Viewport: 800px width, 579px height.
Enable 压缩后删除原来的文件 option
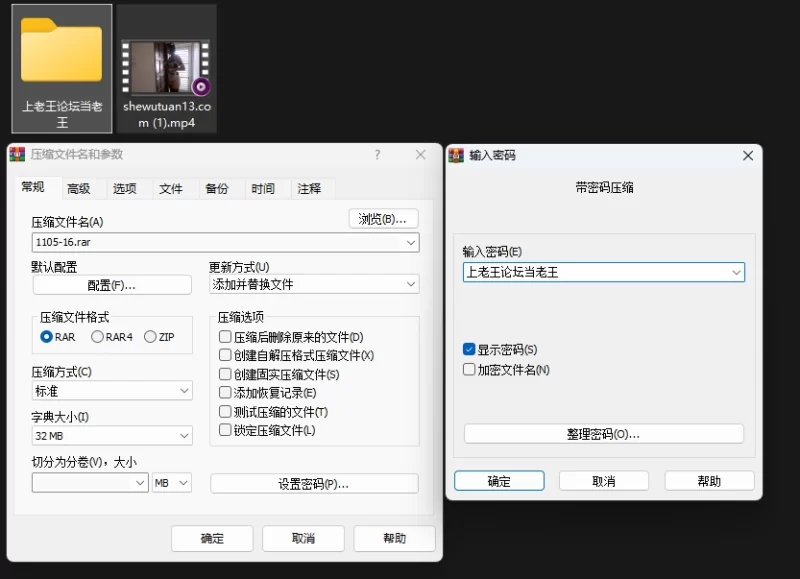[x=226, y=338]
